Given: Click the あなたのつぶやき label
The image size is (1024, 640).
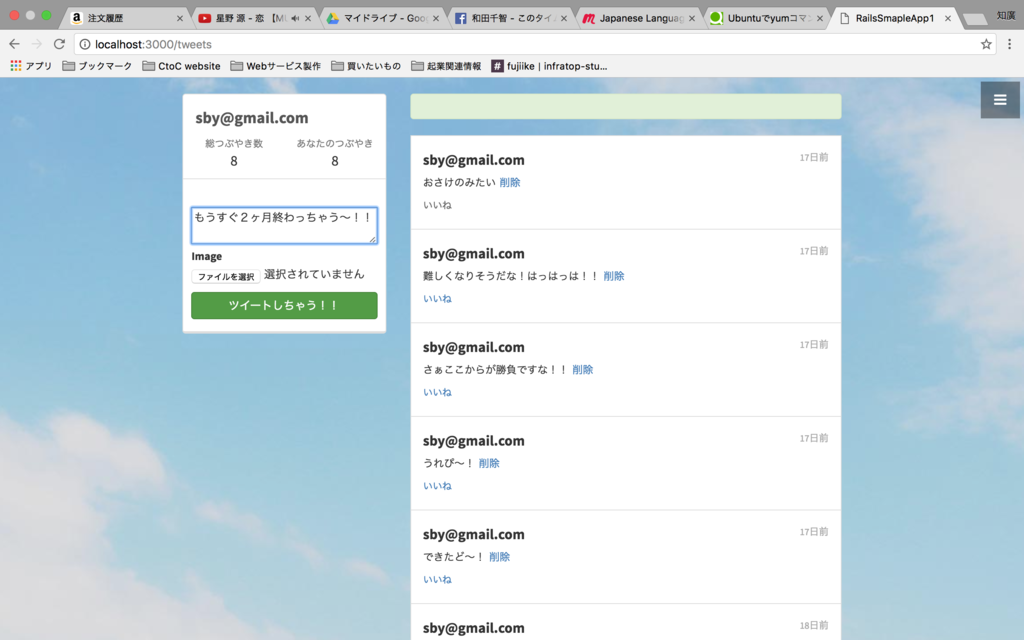Looking at the screenshot, I should [x=334, y=144].
